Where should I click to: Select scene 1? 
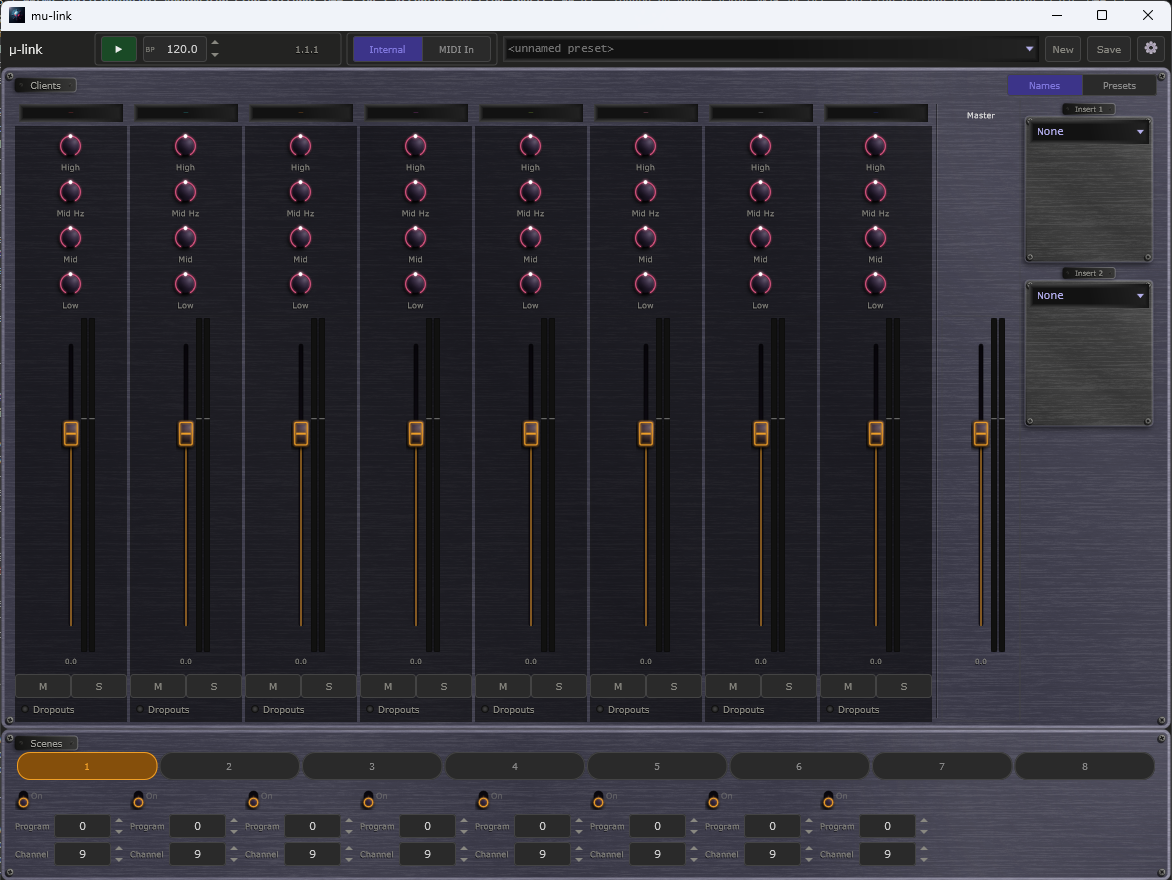(x=87, y=766)
